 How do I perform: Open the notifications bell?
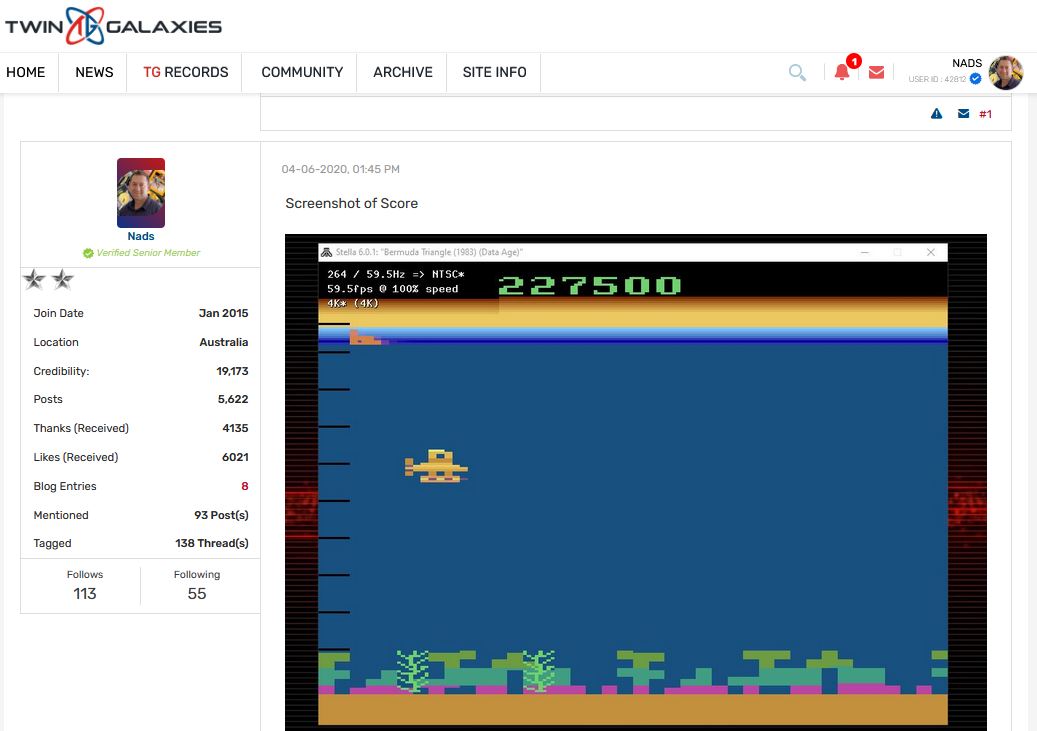(x=842, y=72)
